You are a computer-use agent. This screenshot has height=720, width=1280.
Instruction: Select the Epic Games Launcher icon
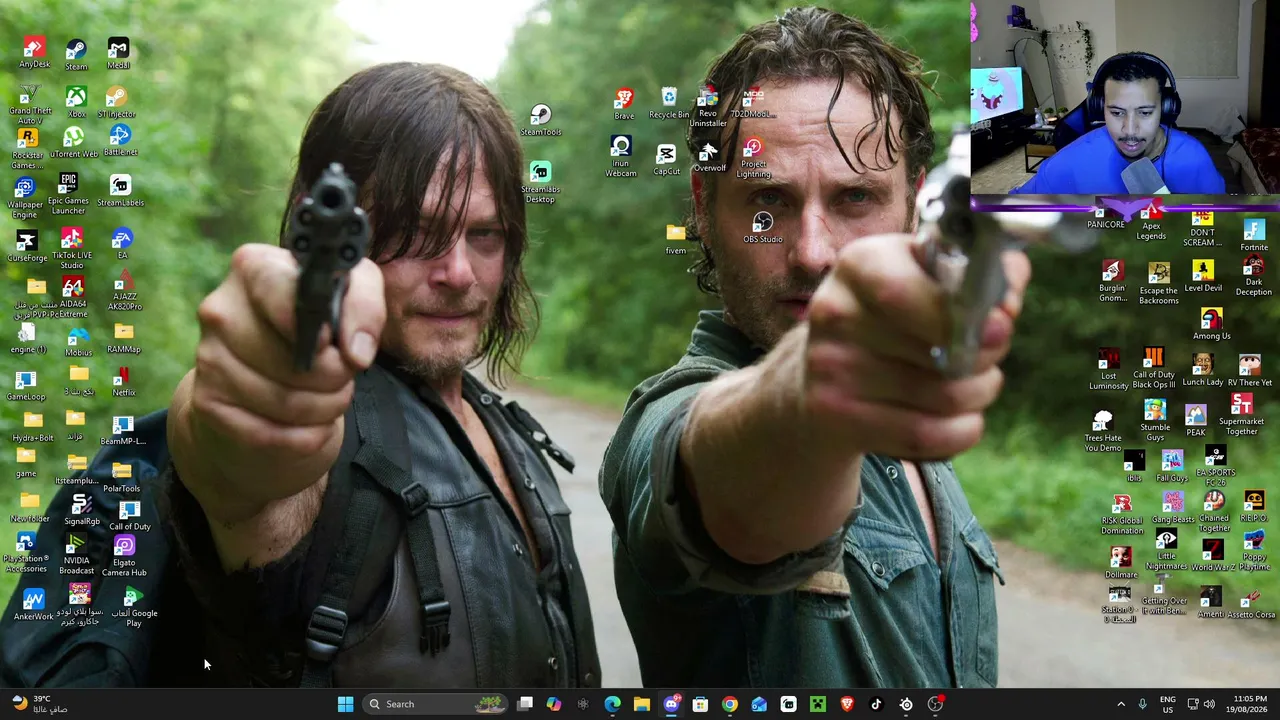pos(68,193)
